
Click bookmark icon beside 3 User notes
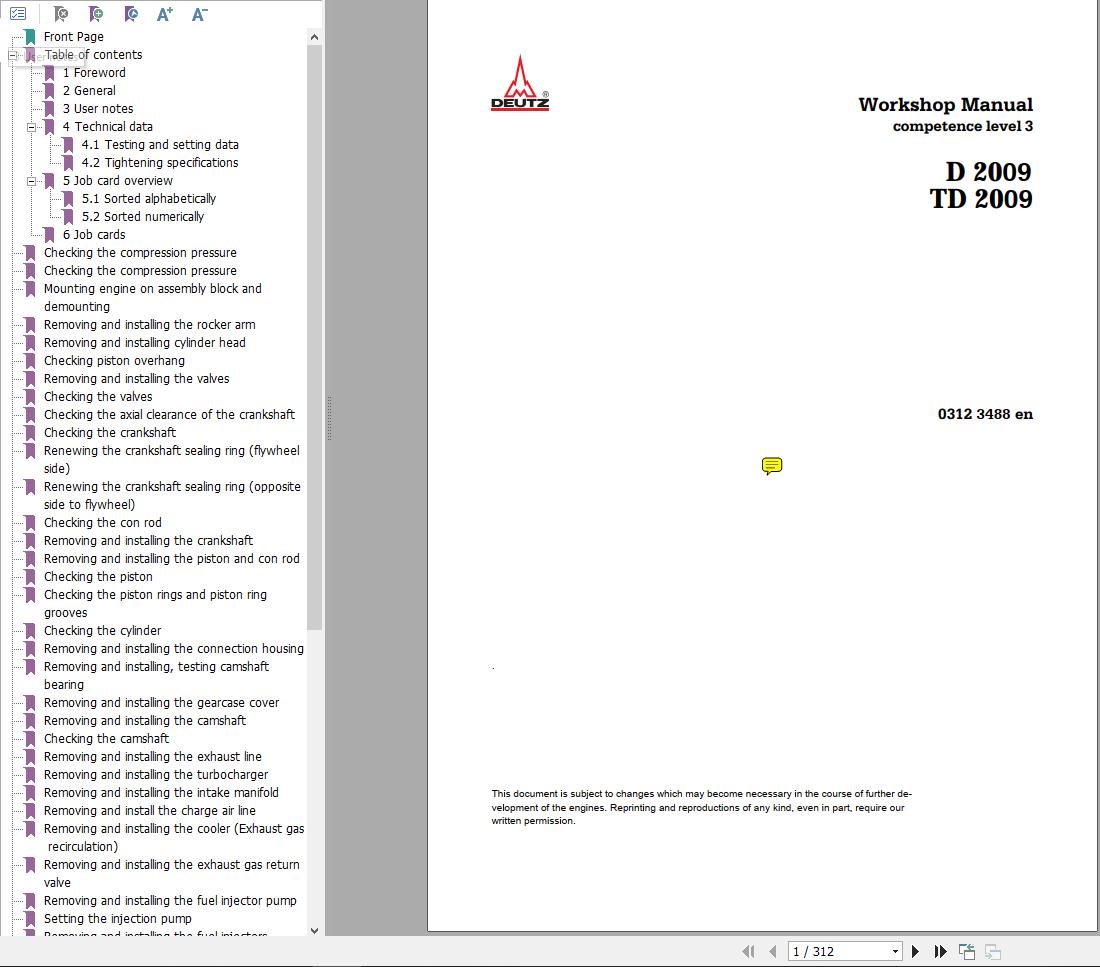(x=49, y=109)
